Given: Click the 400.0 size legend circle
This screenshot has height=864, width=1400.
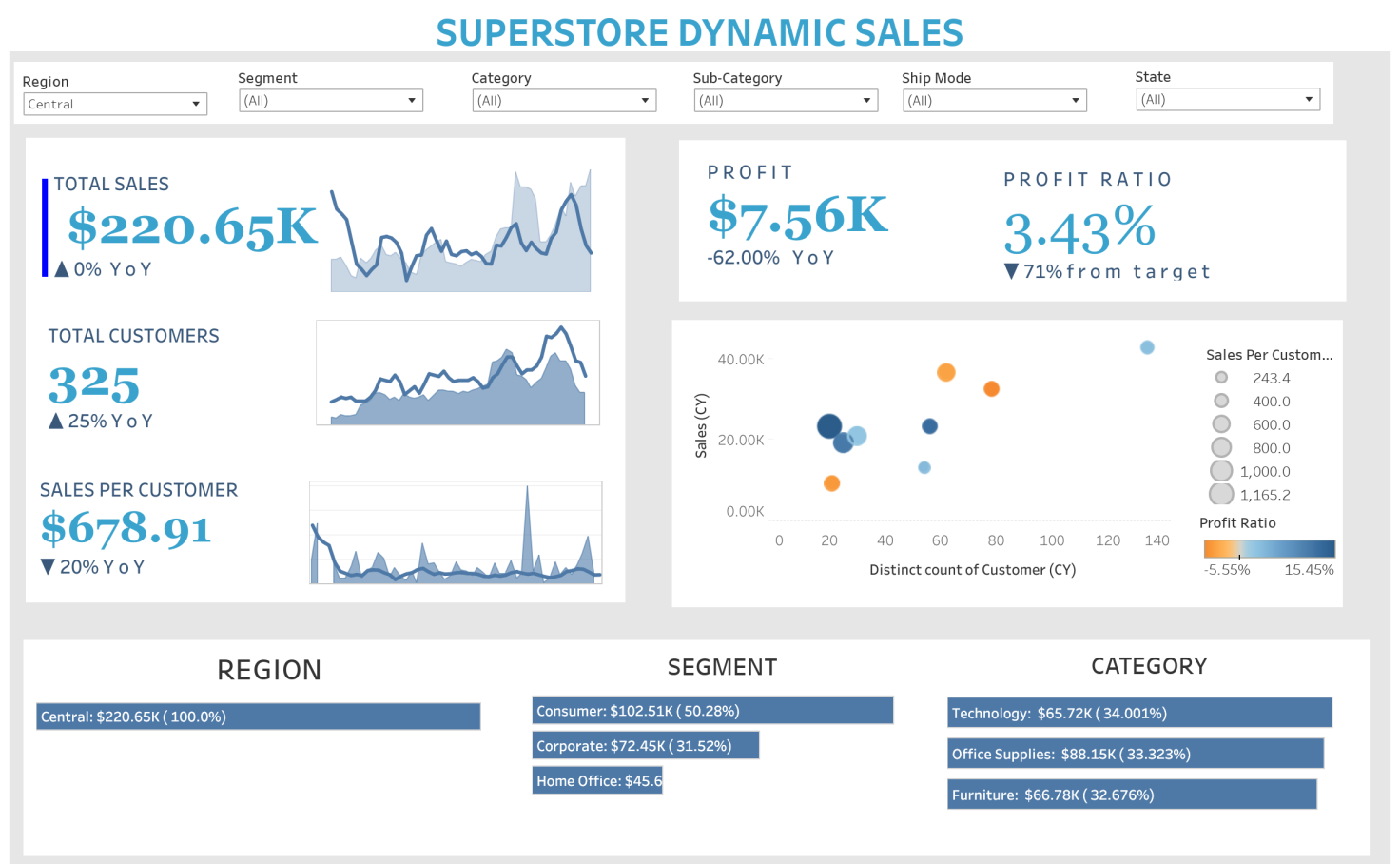Looking at the screenshot, I should [1221, 401].
